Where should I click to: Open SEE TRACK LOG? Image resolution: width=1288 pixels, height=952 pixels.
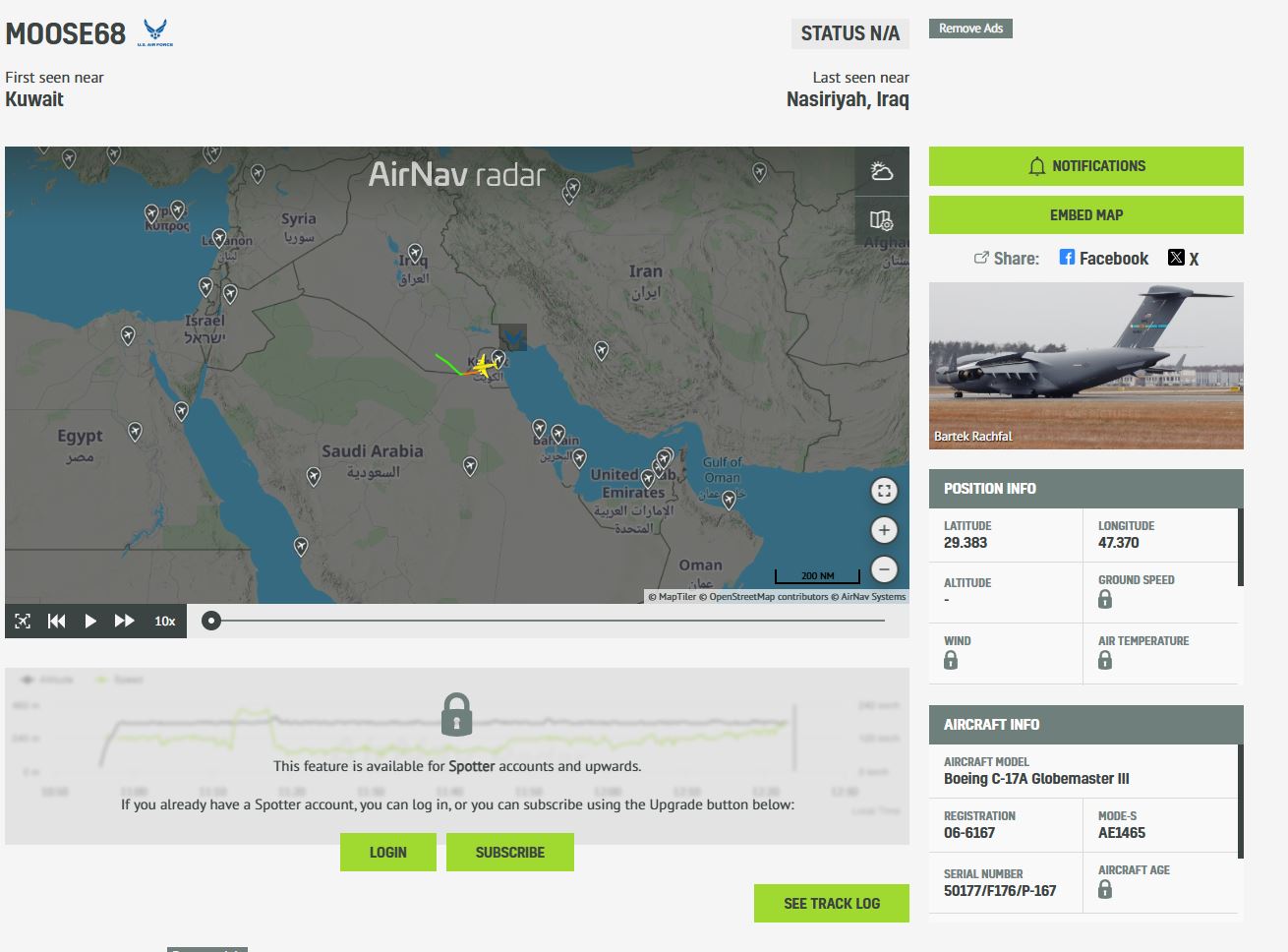(831, 904)
